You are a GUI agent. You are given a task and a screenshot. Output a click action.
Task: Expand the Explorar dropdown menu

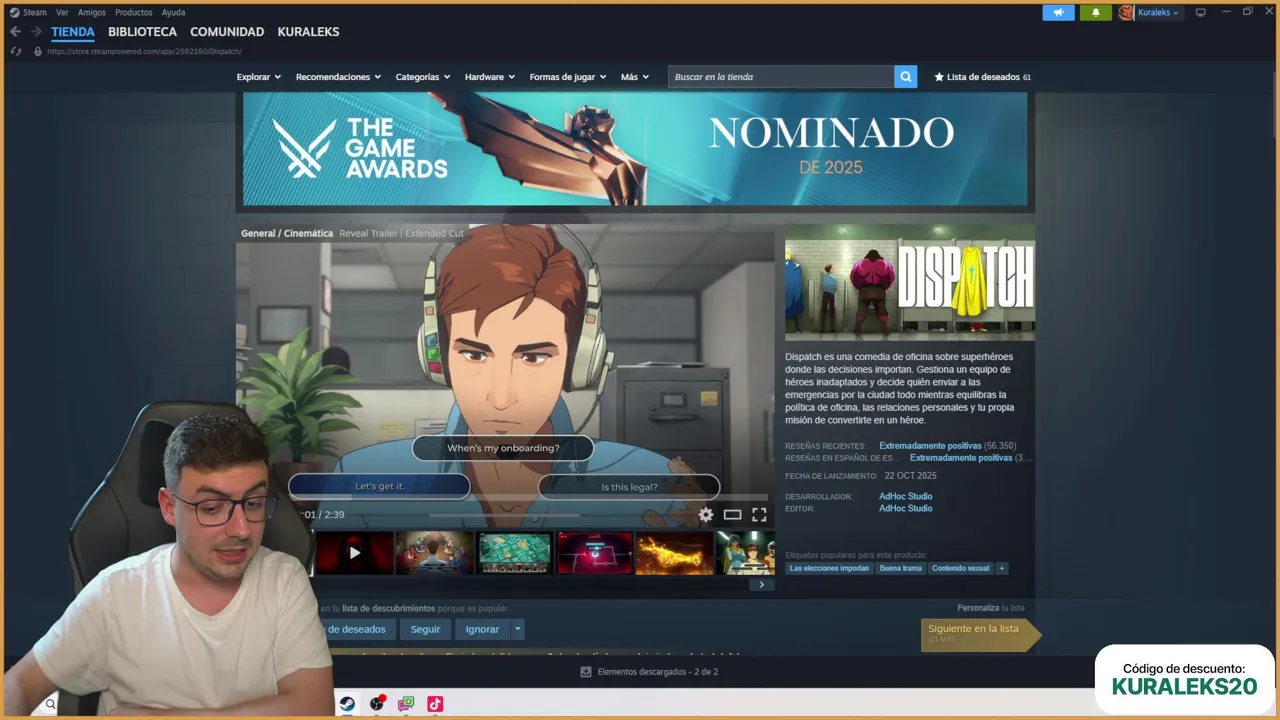(x=258, y=77)
